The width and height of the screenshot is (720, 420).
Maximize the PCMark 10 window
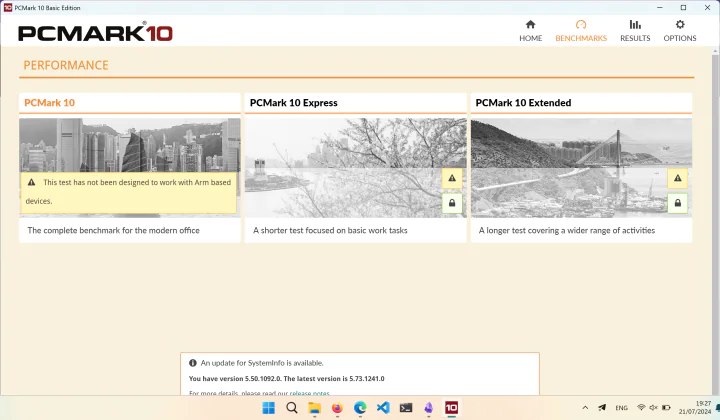click(x=683, y=7)
